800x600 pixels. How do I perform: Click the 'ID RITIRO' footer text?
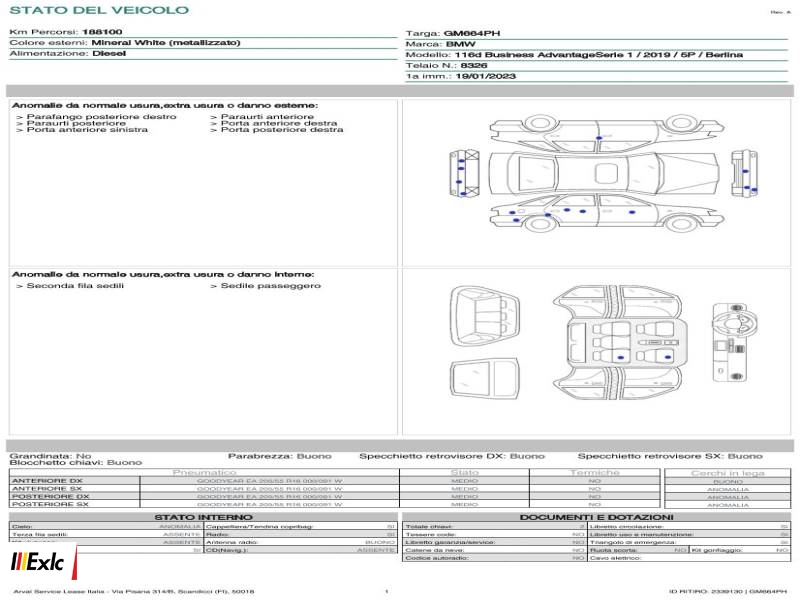point(728,591)
